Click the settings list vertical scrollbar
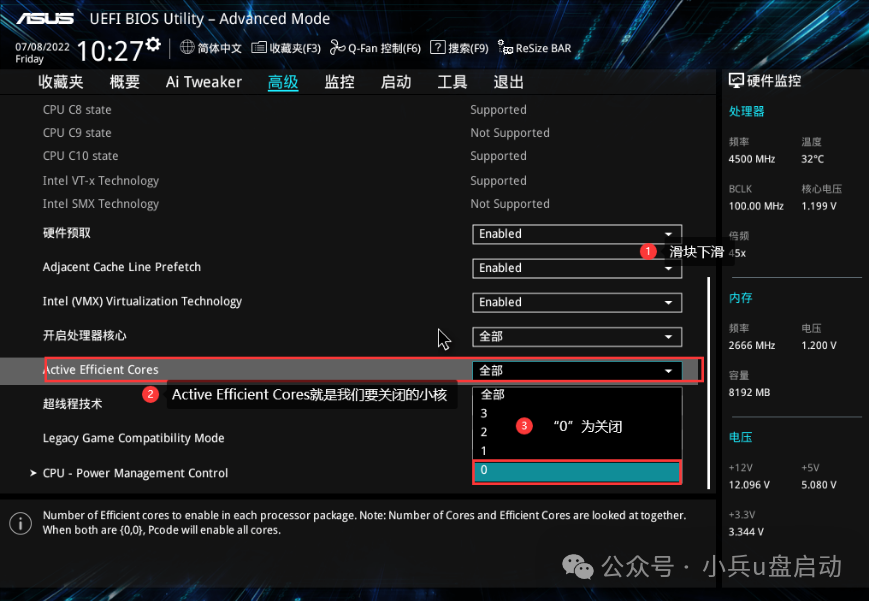Screen dimensions: 869x601 708,383
